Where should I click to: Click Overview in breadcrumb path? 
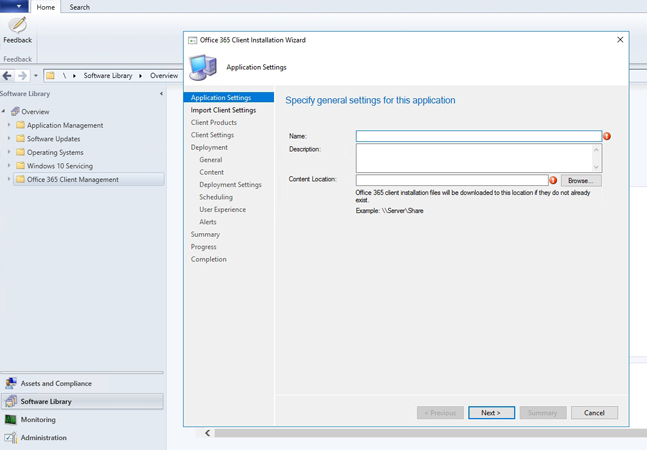[x=164, y=75]
